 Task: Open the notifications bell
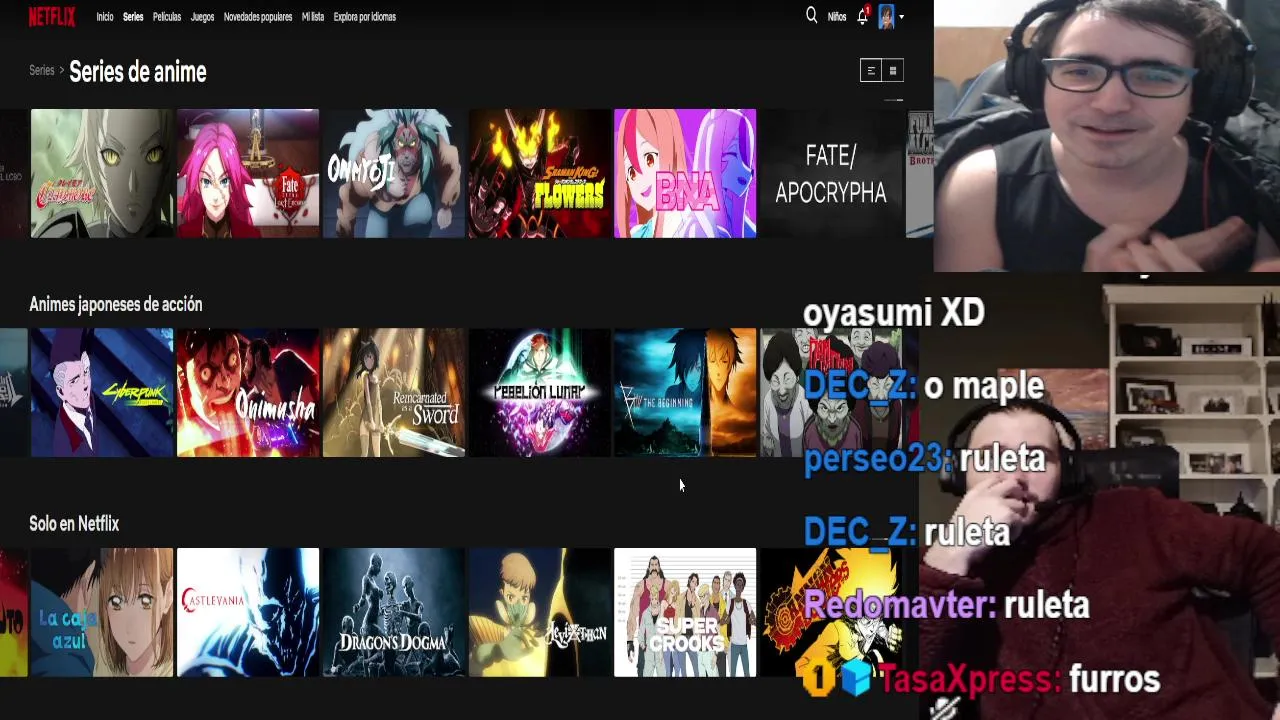[x=863, y=16]
